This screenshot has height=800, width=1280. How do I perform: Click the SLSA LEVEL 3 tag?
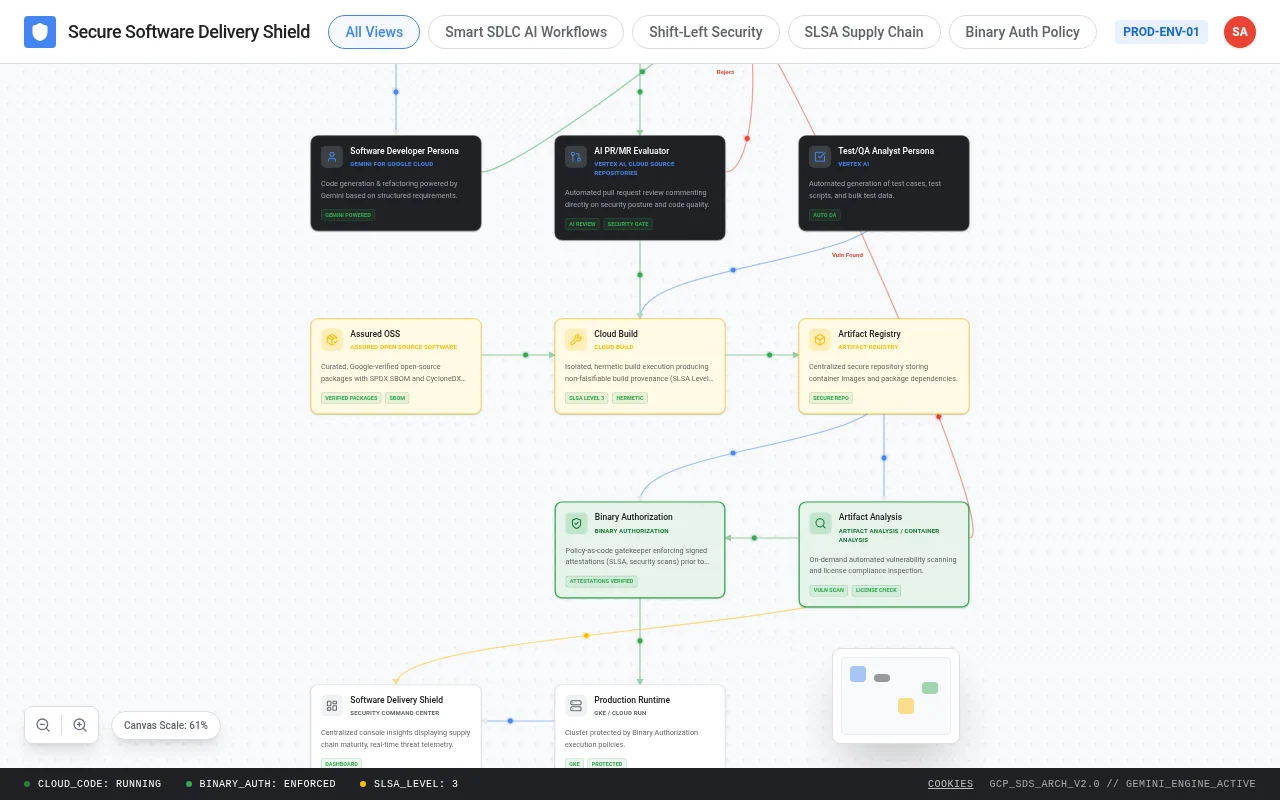pos(587,398)
